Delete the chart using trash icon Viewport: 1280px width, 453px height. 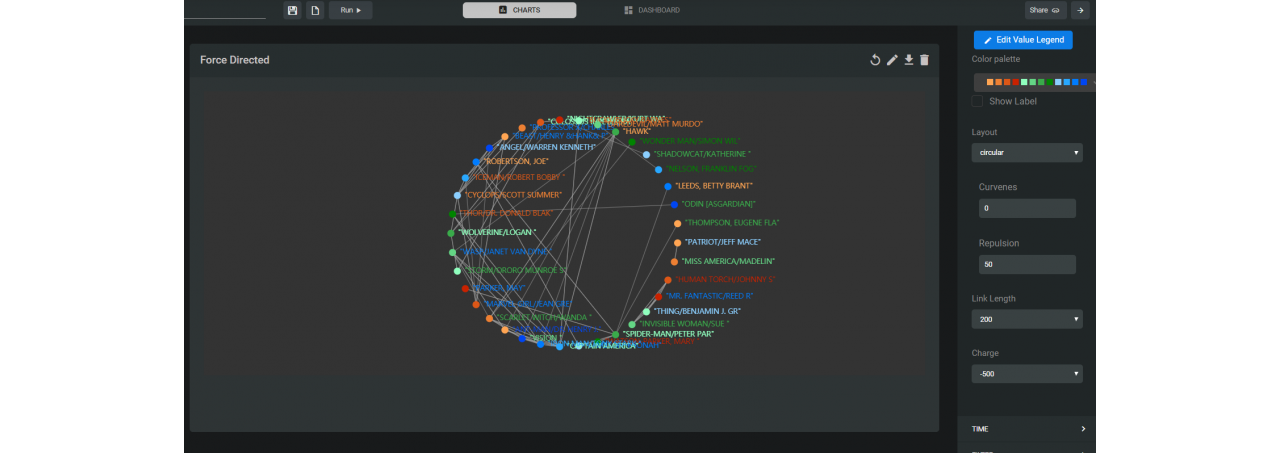pyautogui.click(x=924, y=60)
